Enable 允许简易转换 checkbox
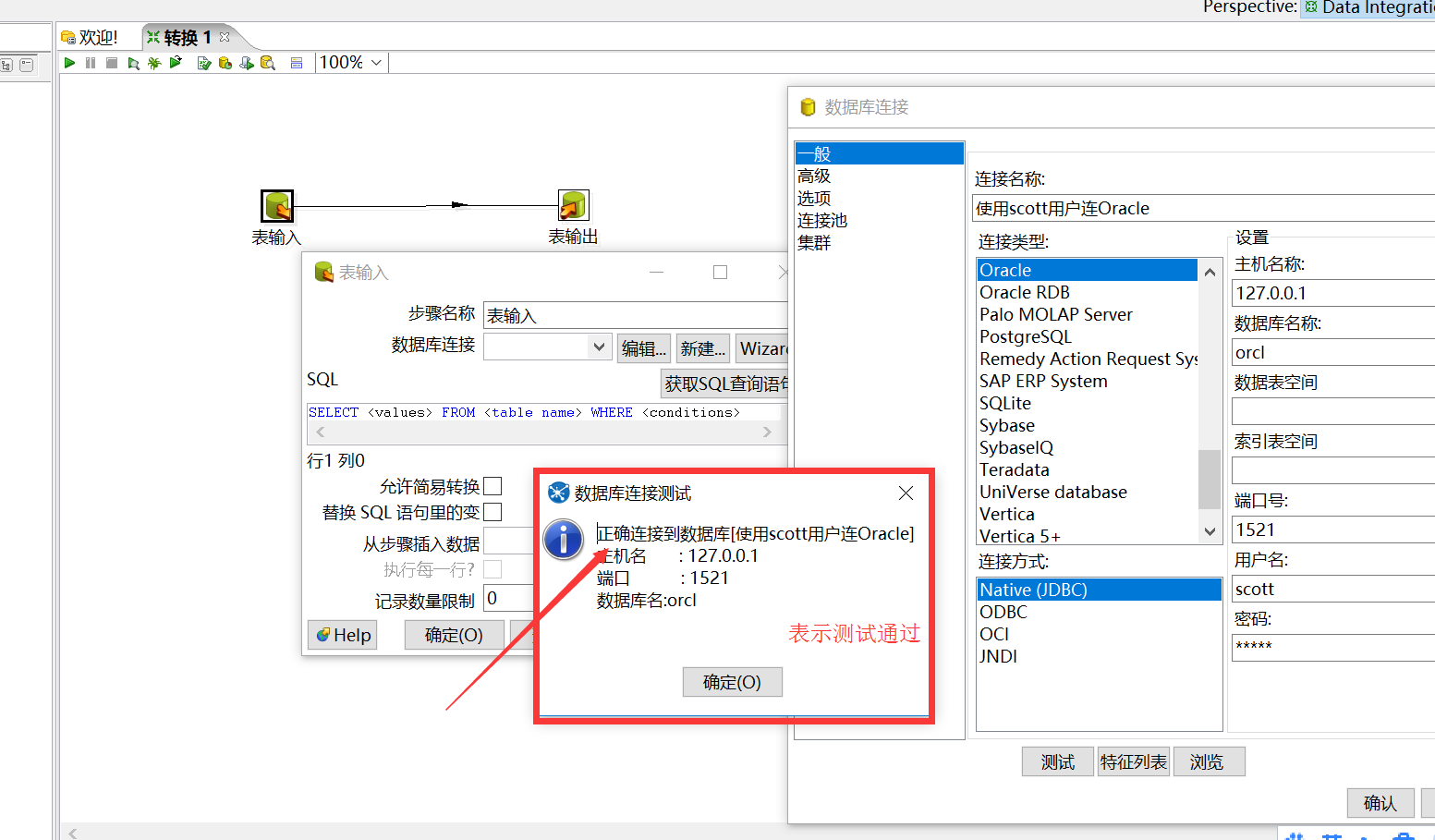This screenshot has width=1435, height=840. point(493,486)
